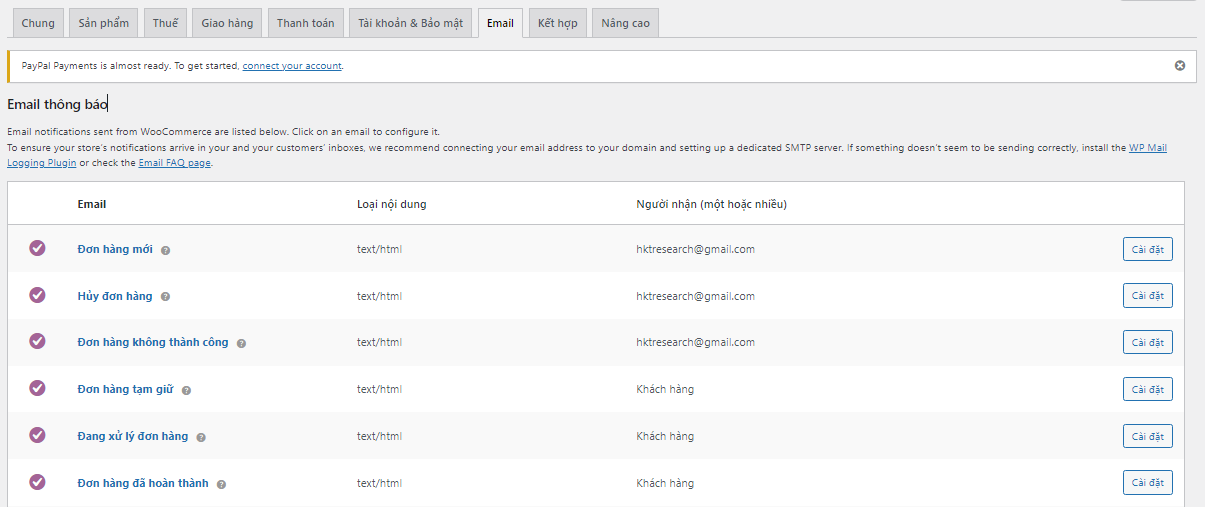Open Đơn hàng không thành công email link

pyautogui.click(x=153, y=342)
